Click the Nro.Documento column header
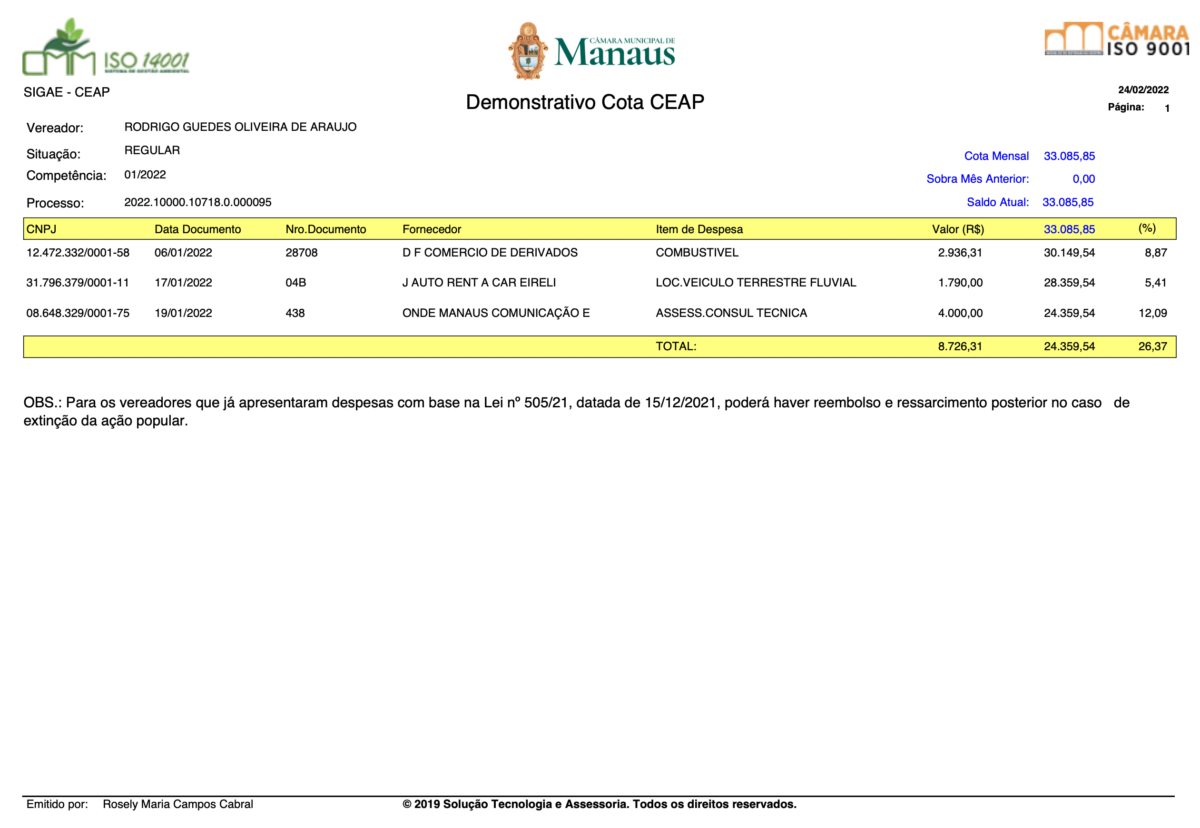 (x=326, y=229)
